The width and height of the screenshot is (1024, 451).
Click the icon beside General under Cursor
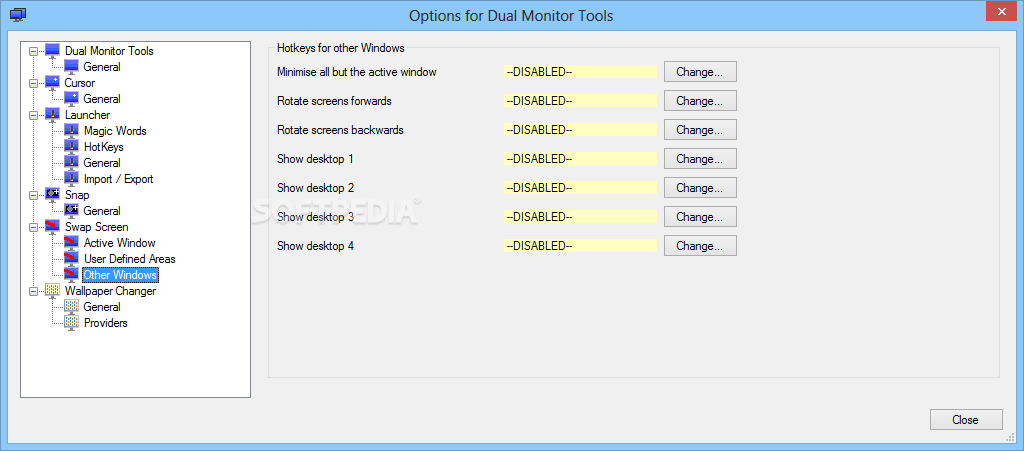tap(71, 99)
